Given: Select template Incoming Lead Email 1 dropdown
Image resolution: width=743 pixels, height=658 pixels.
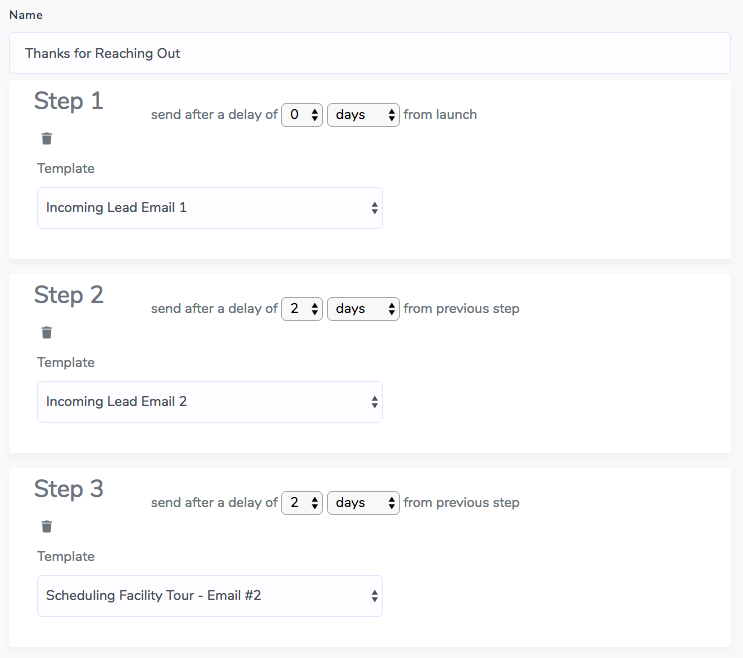Looking at the screenshot, I should (x=210, y=208).
